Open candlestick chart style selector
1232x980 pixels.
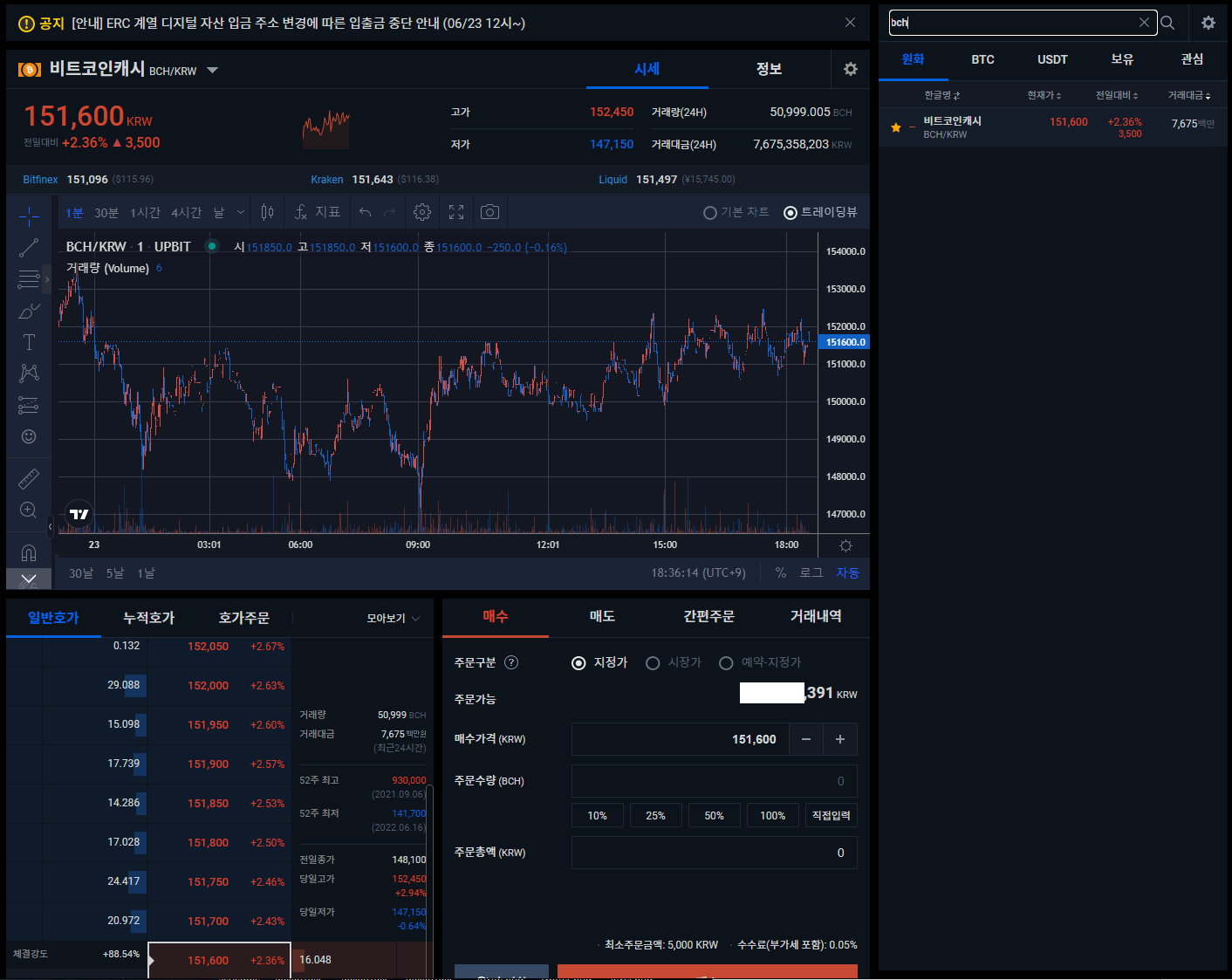coord(268,212)
